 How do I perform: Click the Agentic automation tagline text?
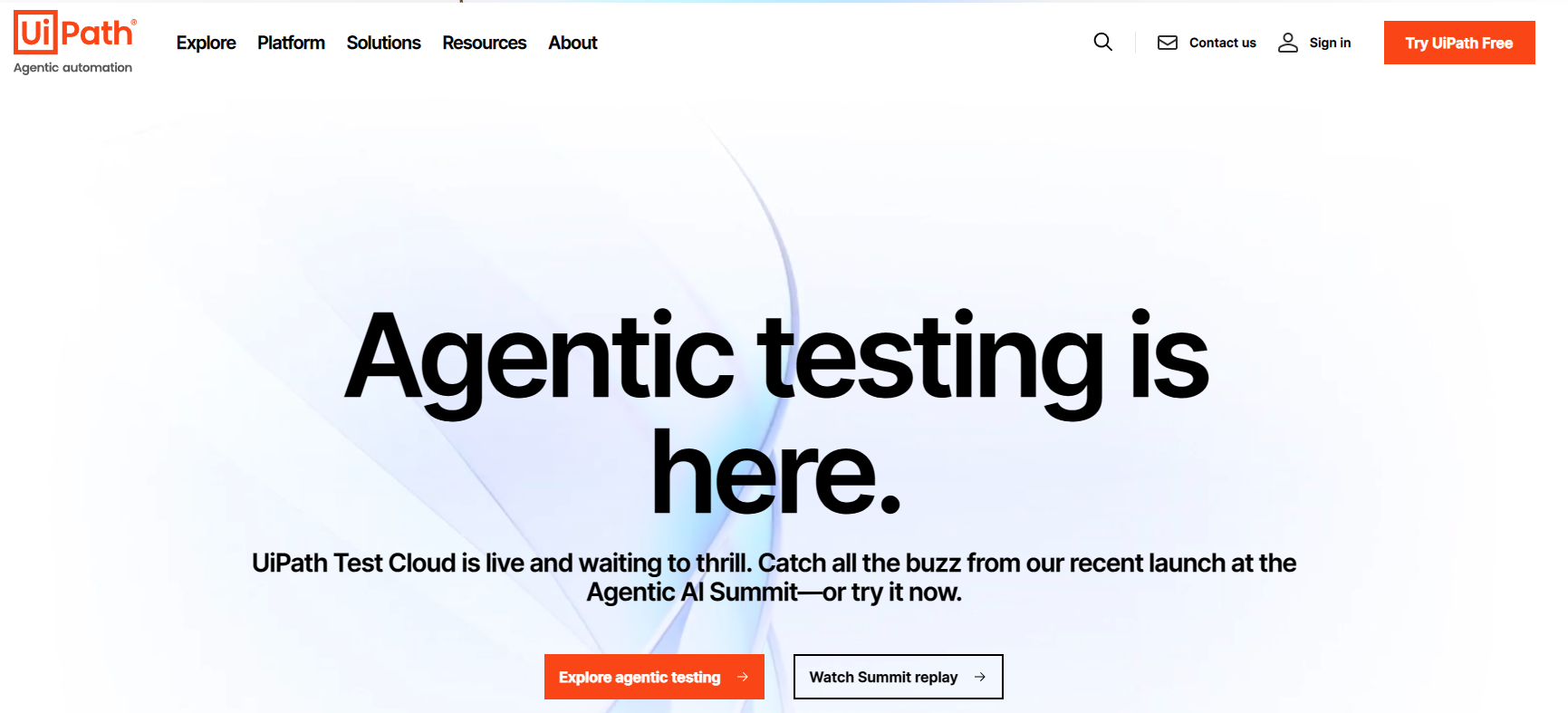72,68
